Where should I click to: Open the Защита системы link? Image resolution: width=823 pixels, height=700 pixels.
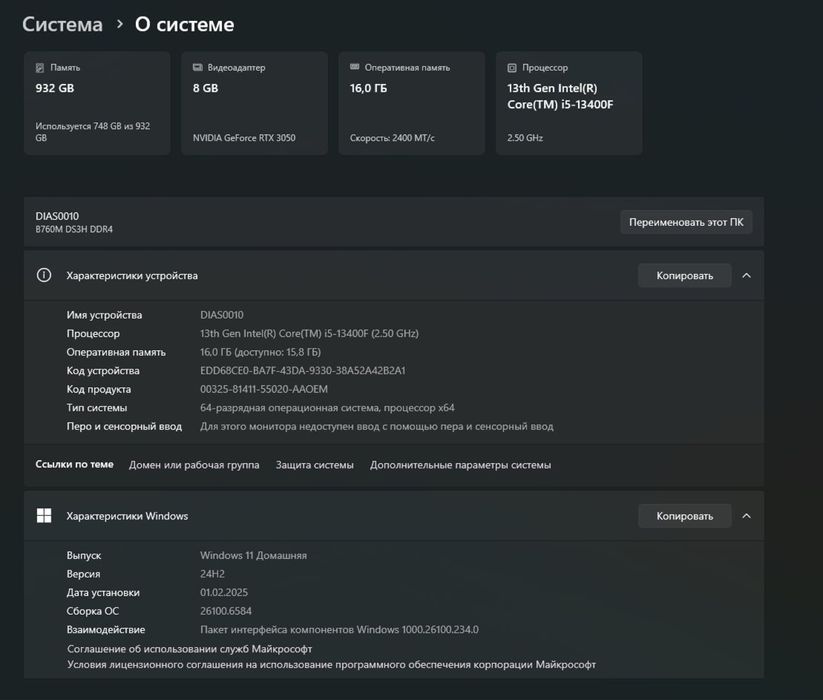314,465
